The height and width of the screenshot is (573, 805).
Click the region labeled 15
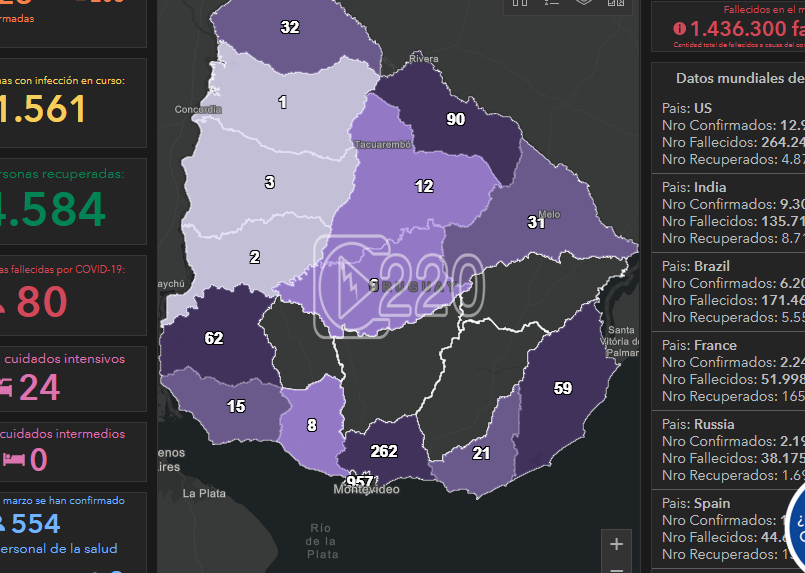(236, 406)
